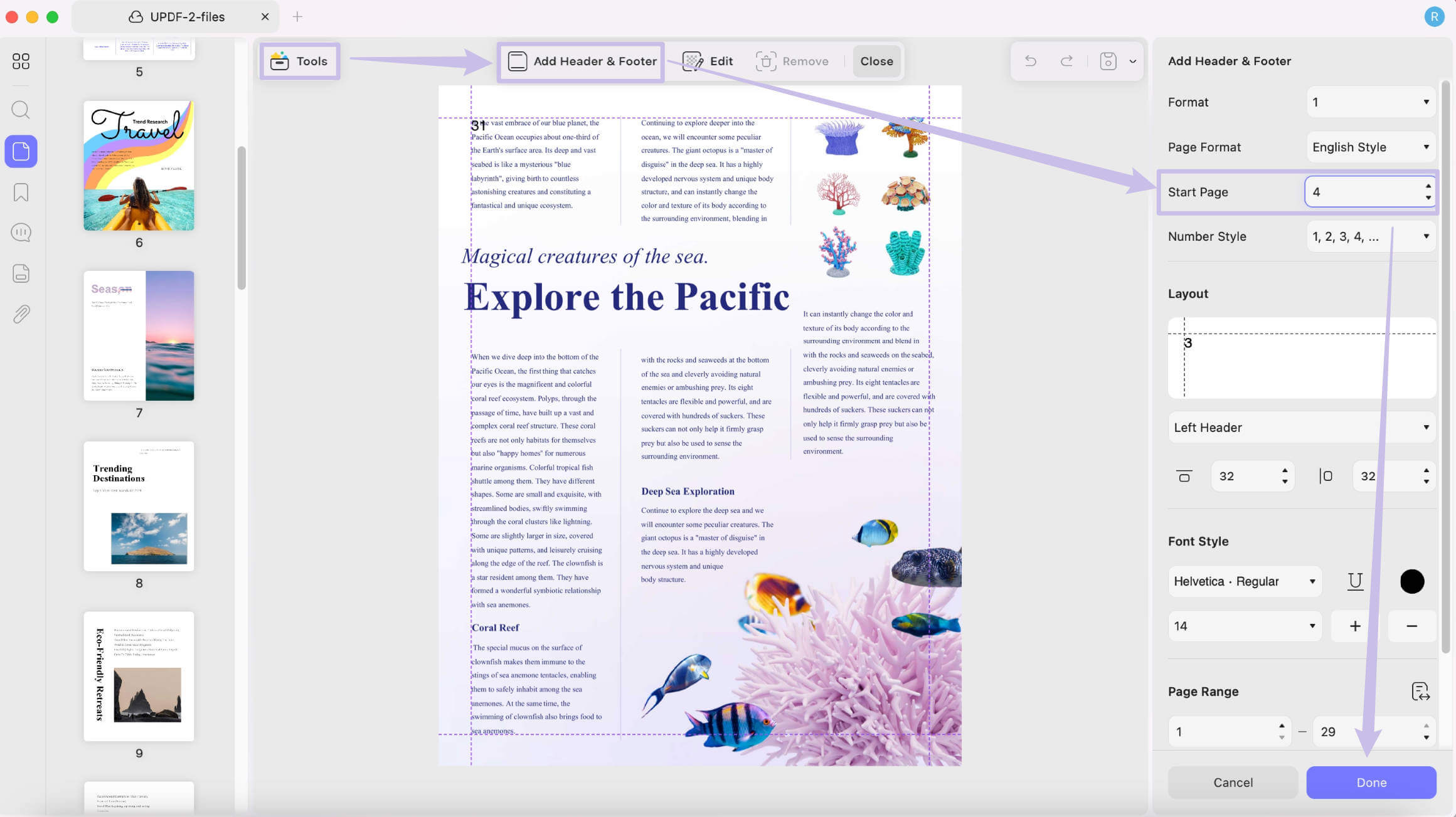Click the Start Page input field
Screen dimensions: 1456x817
pyautogui.click(x=1363, y=192)
